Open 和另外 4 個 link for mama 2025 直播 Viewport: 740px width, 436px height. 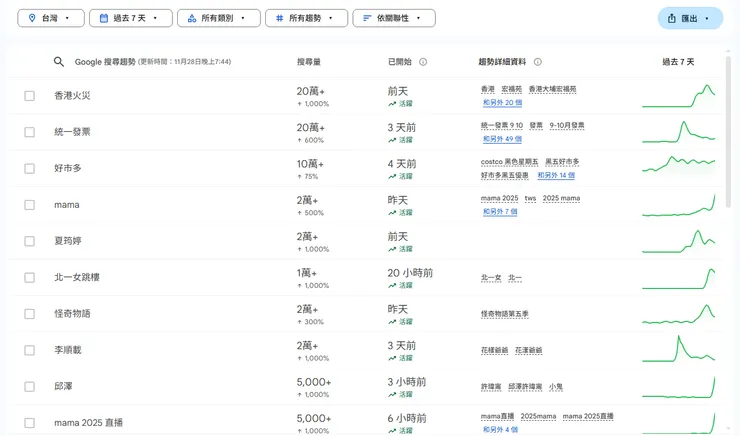[x=500, y=429]
